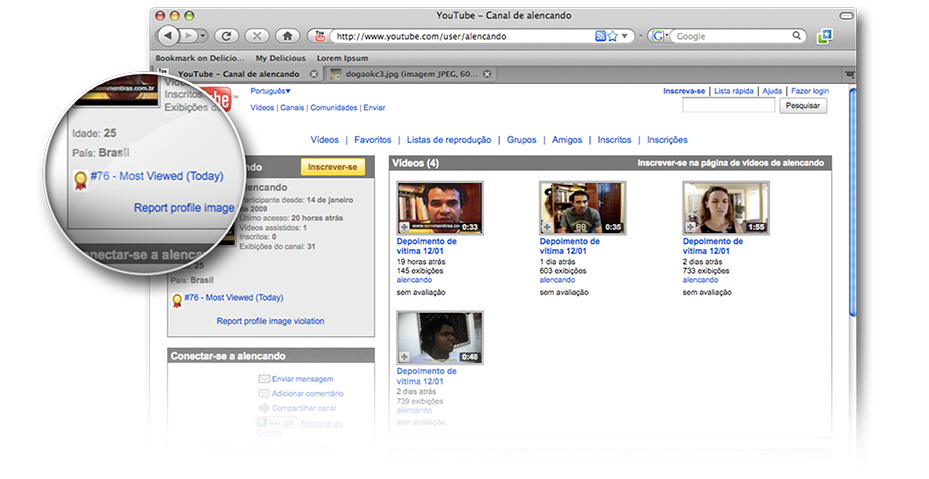The height and width of the screenshot is (479, 929).
Task: Click the yellow Inscrever-se button
Action: pyautogui.click(x=332, y=167)
